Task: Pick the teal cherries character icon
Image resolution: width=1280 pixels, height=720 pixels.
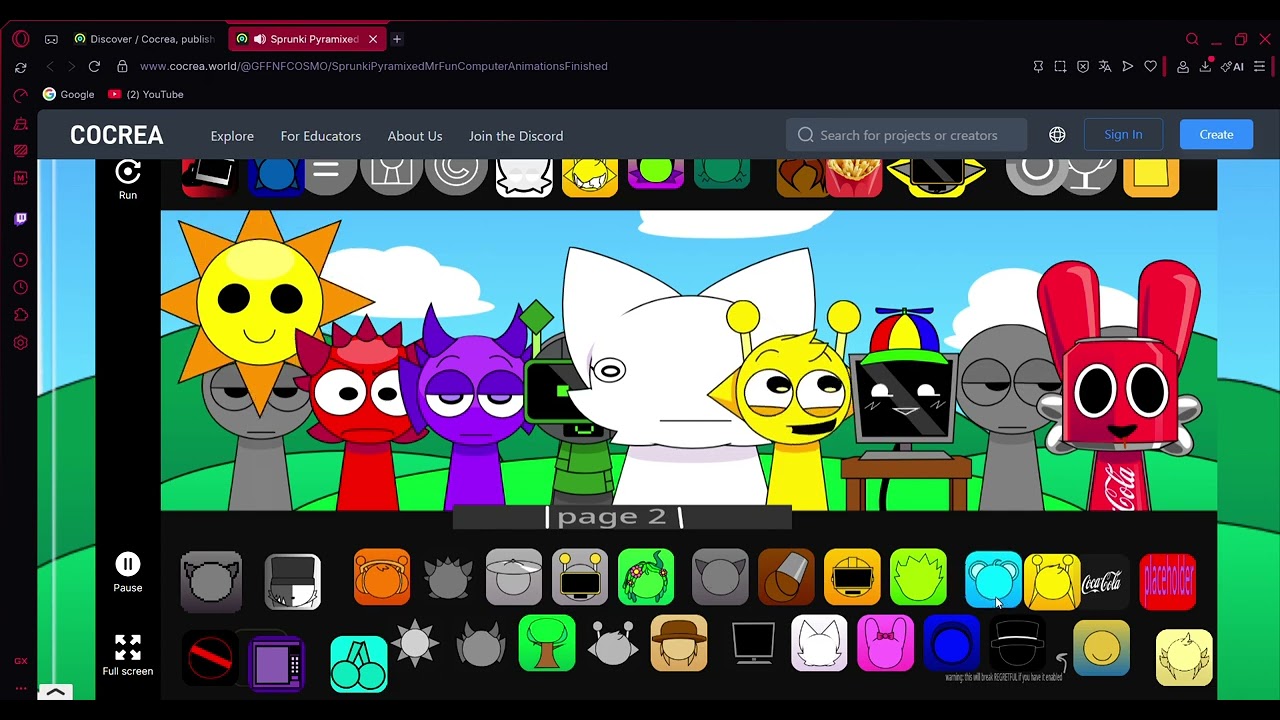Action: [x=359, y=664]
